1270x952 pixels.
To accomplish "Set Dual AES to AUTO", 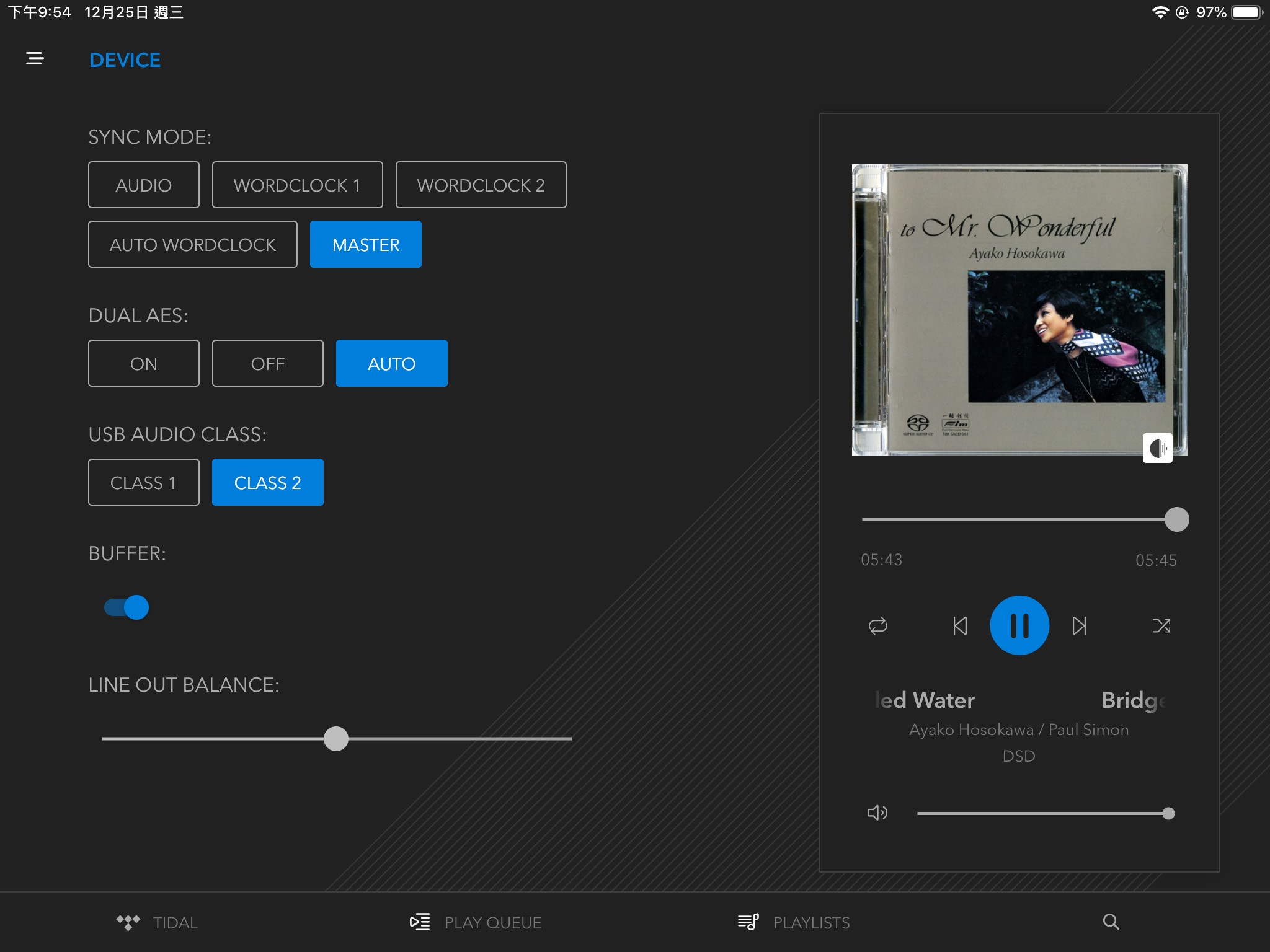I will click(392, 363).
